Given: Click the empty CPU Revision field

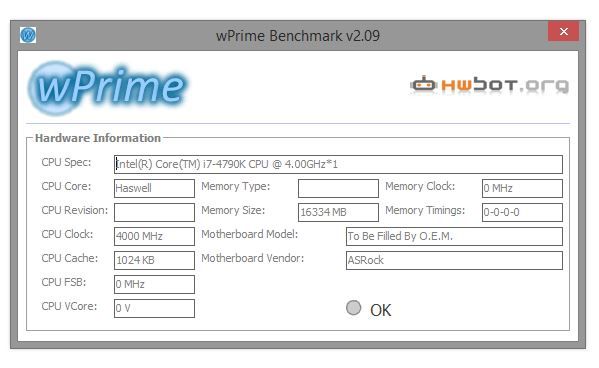Looking at the screenshot, I should 154,212.
